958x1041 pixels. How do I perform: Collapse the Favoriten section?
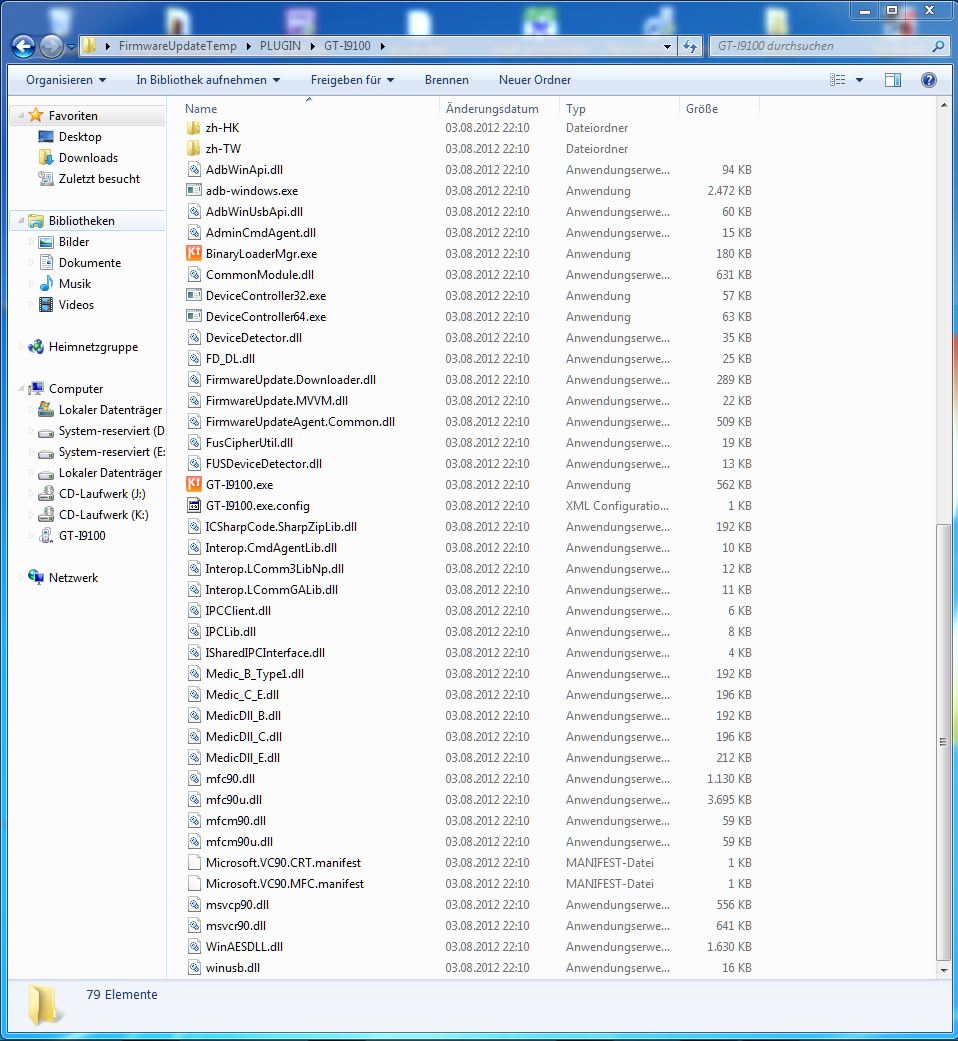(21, 116)
